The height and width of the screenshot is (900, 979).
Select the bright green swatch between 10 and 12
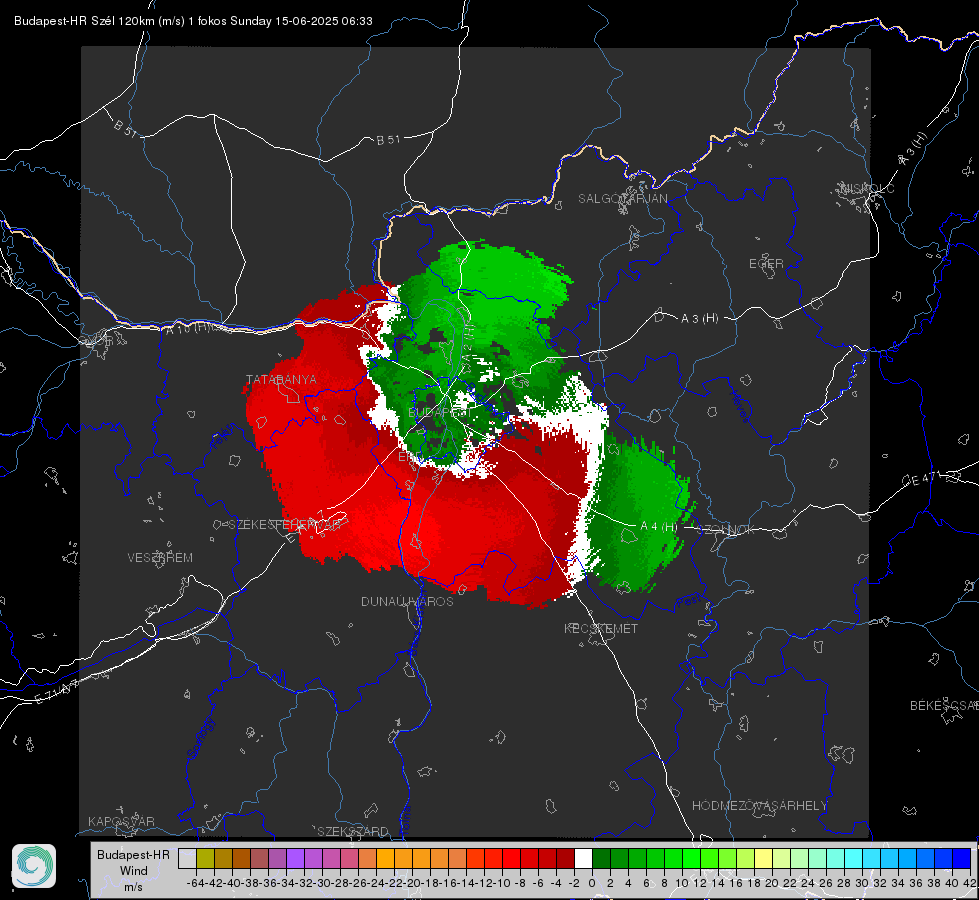pos(691,859)
